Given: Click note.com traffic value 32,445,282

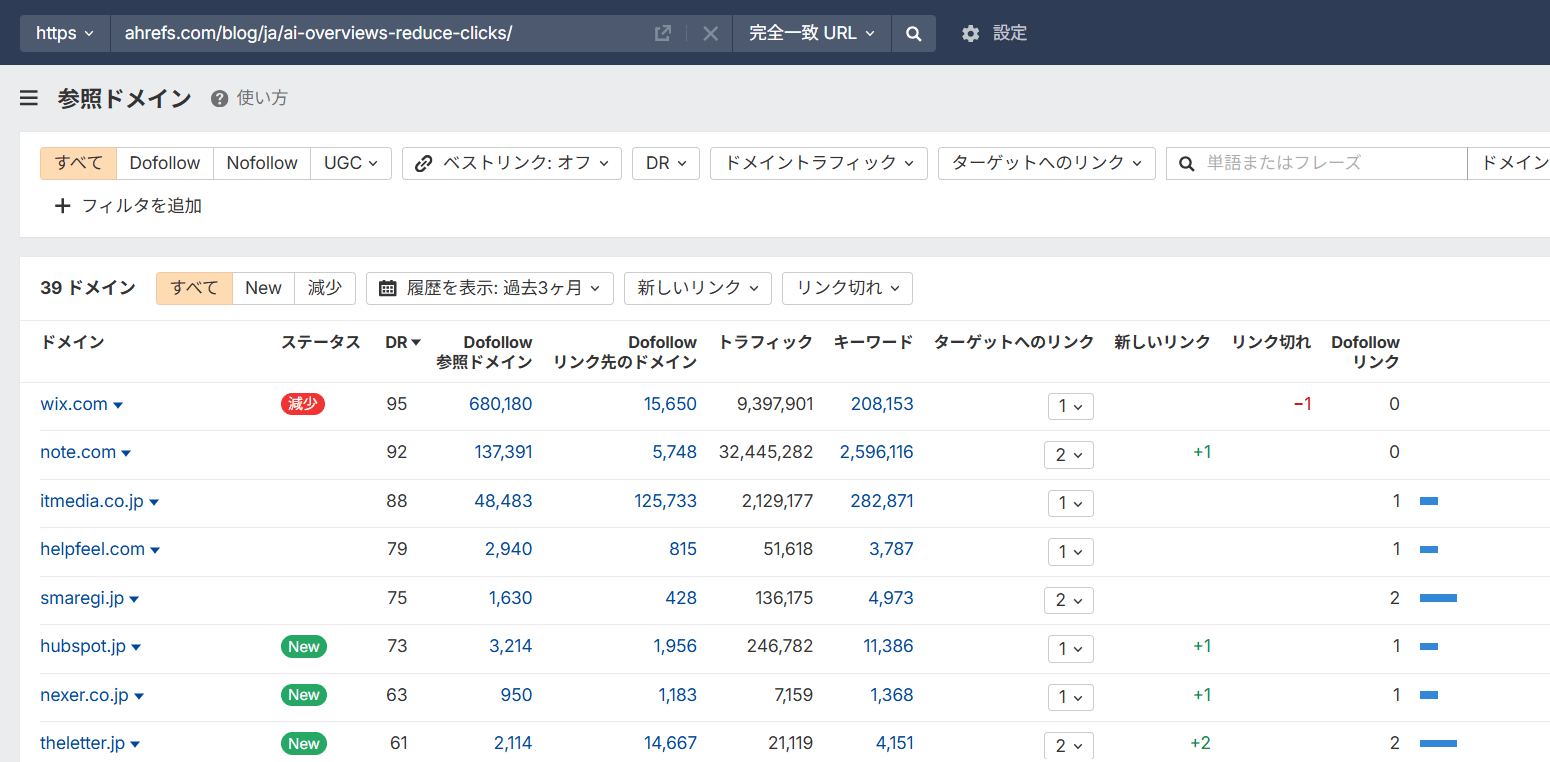Looking at the screenshot, I should (766, 452).
